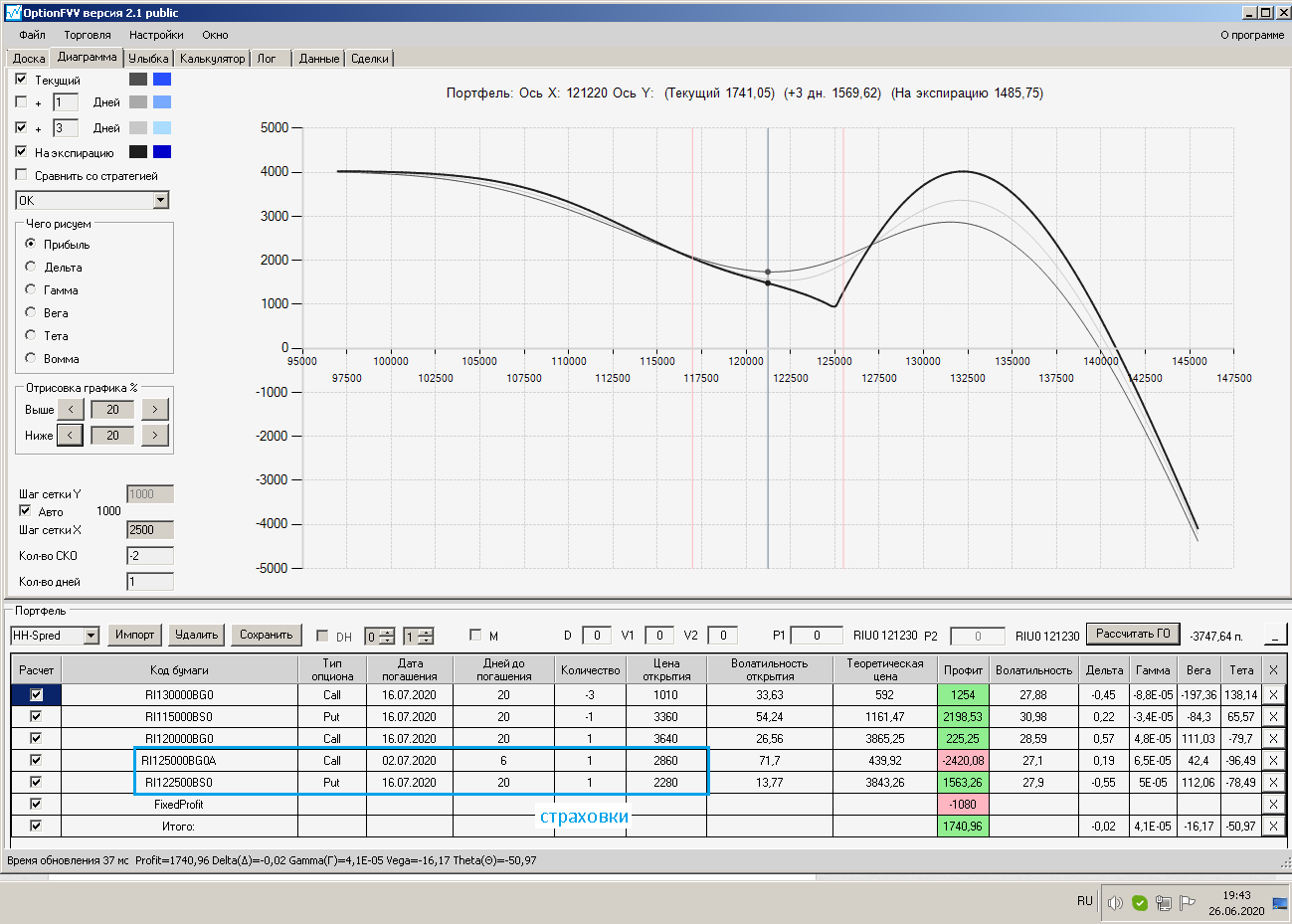1292x924 pixels.
Task: Click X icon on the FixedProfit row
Action: click(x=1273, y=805)
